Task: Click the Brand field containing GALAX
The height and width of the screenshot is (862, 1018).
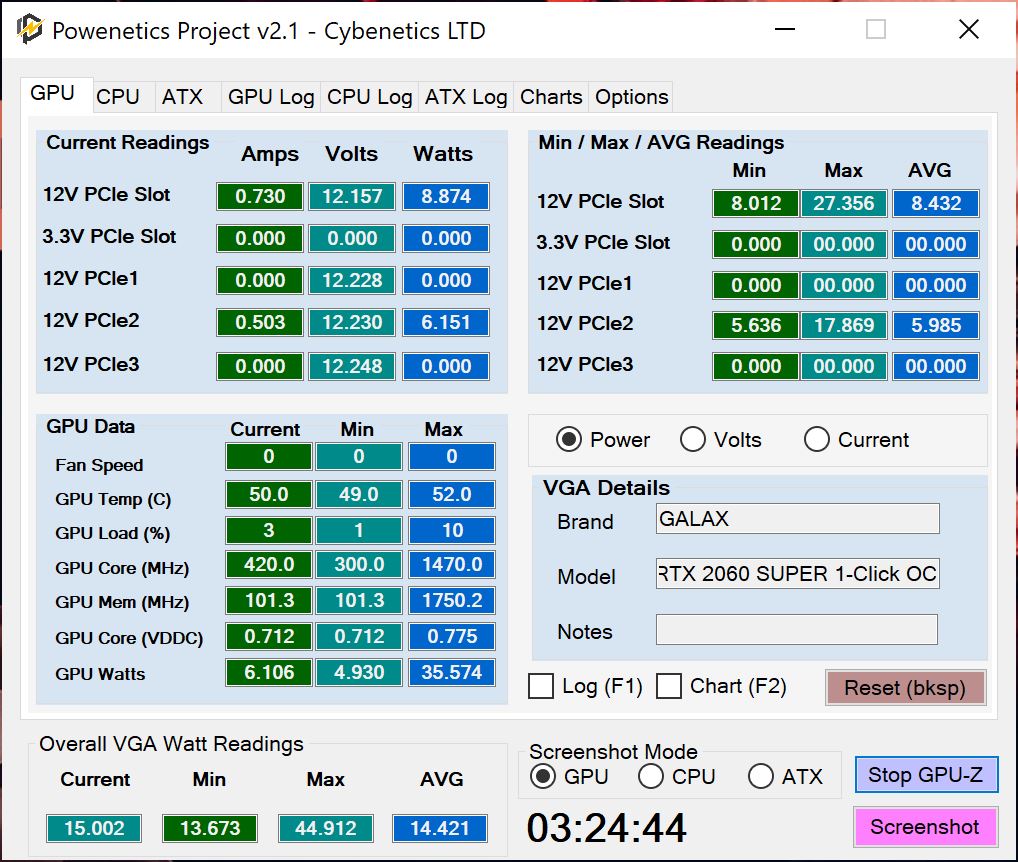Action: click(797, 519)
